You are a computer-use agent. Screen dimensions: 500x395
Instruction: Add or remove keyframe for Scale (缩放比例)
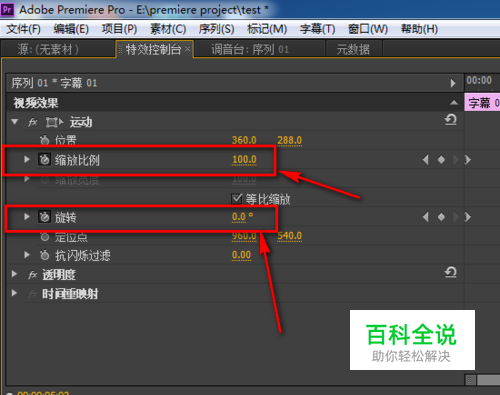(x=441, y=160)
